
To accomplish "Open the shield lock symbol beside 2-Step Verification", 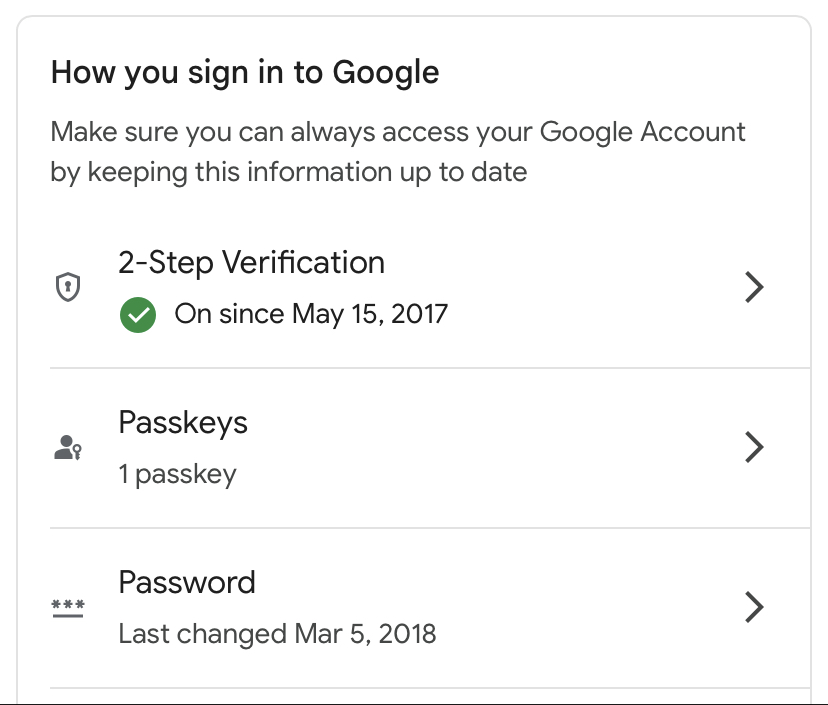I will tap(66, 287).
